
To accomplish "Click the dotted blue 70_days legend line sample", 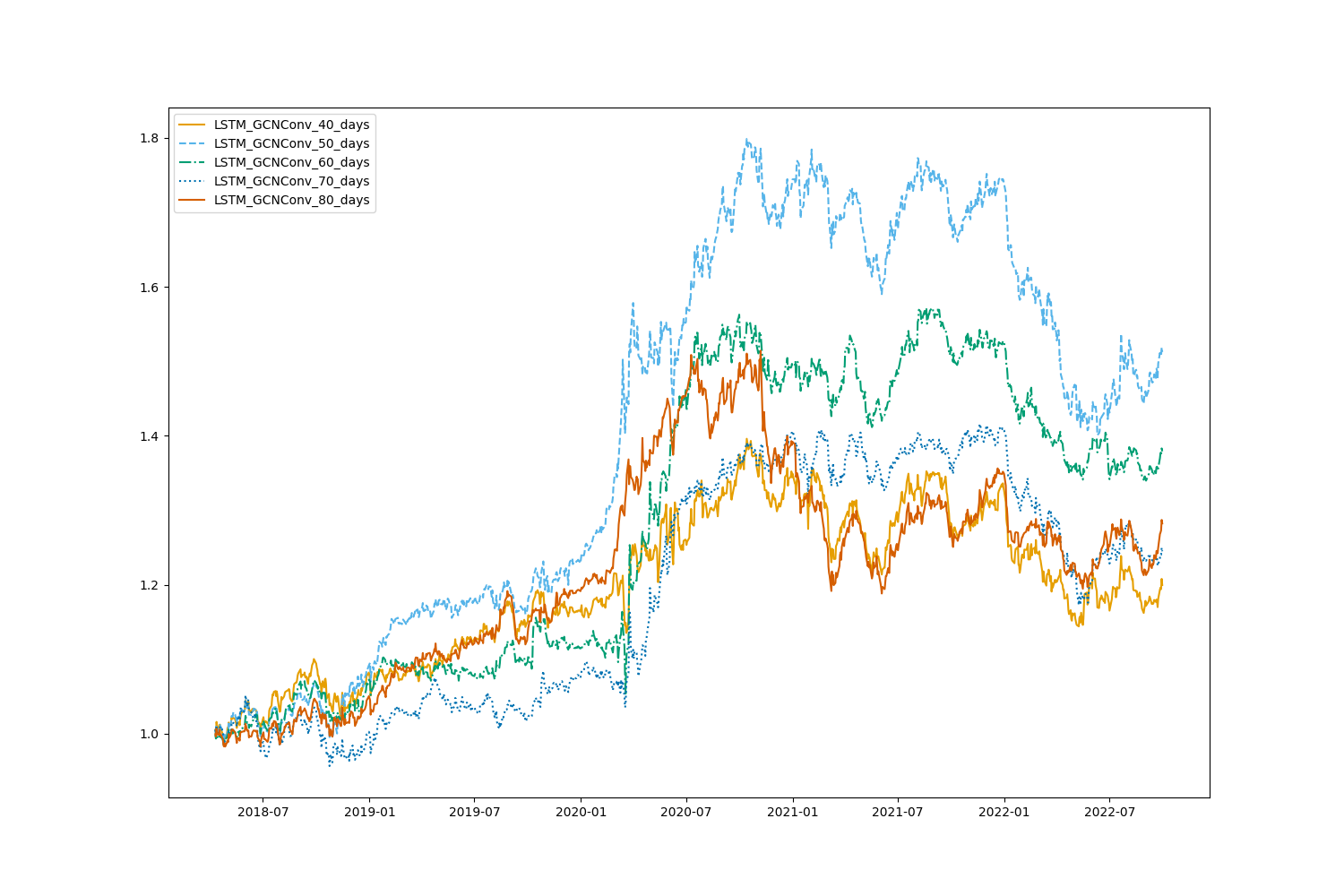I will pos(192,181).
